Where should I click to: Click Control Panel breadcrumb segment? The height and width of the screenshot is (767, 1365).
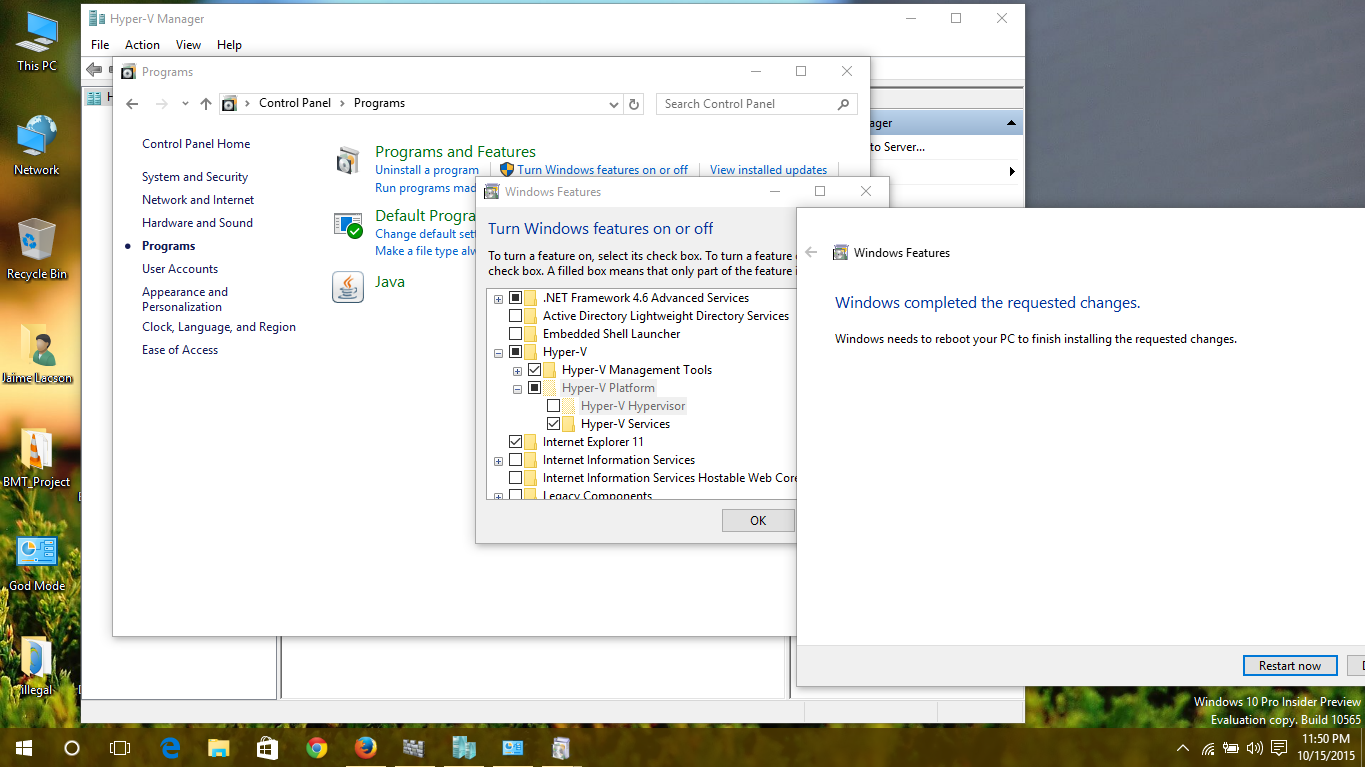click(x=295, y=103)
